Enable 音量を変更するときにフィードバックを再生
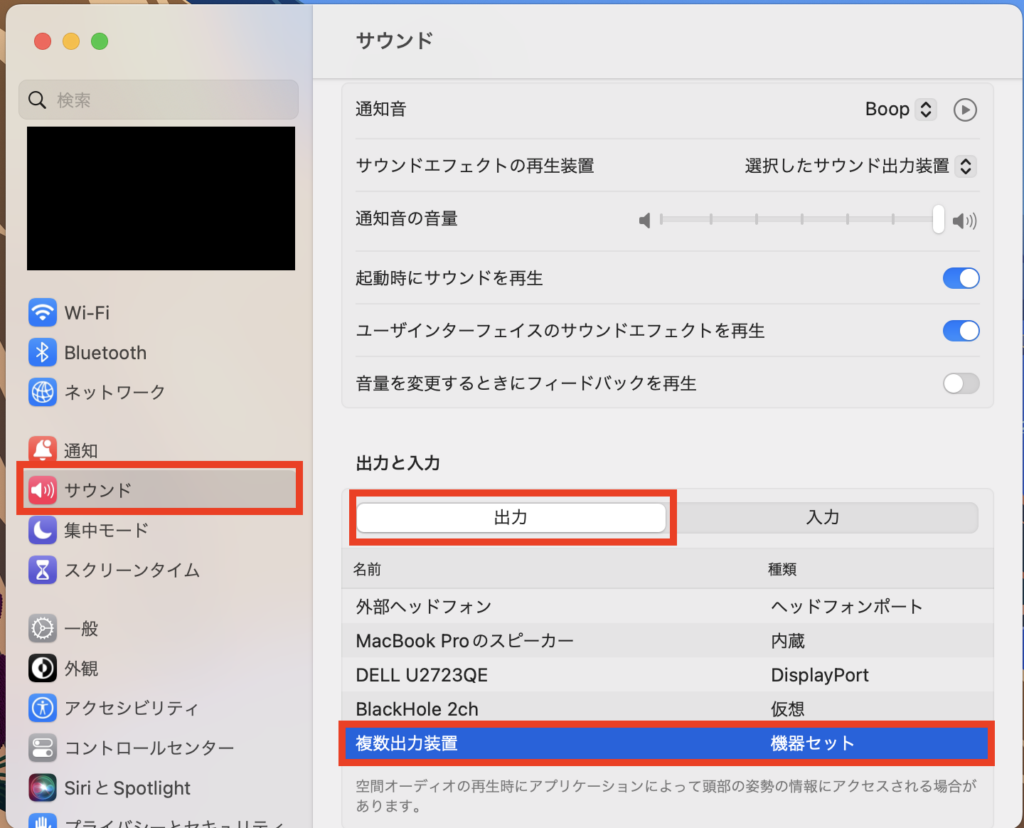This screenshot has width=1024, height=828. pos(960,383)
